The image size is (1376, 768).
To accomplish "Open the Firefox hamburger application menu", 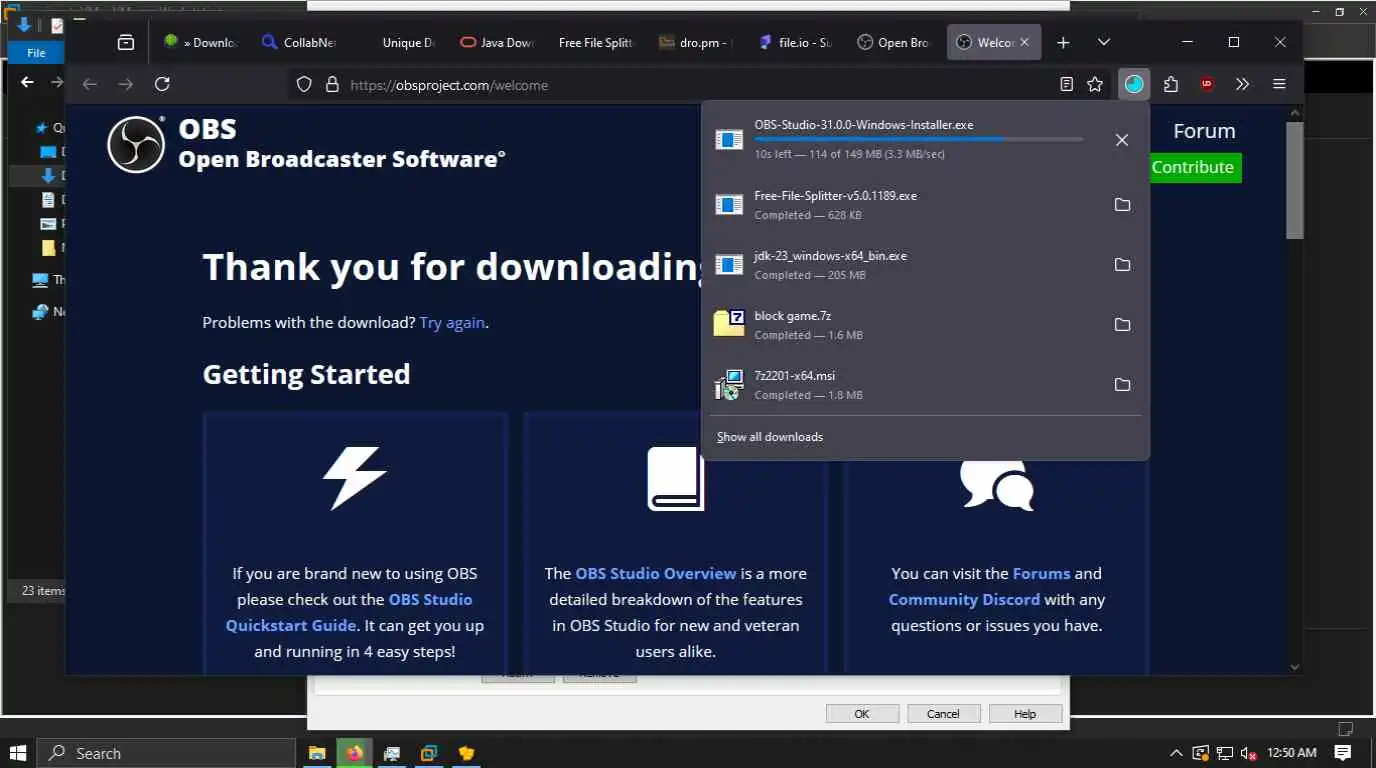I will 1279,85.
